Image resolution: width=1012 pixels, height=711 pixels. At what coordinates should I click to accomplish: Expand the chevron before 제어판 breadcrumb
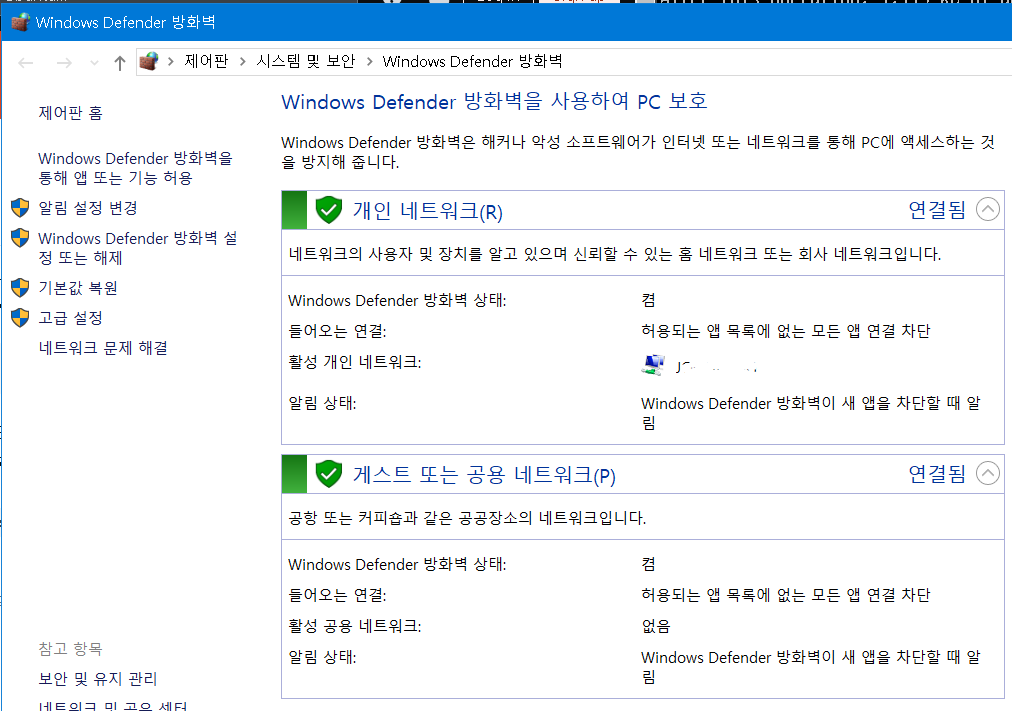coord(171,61)
